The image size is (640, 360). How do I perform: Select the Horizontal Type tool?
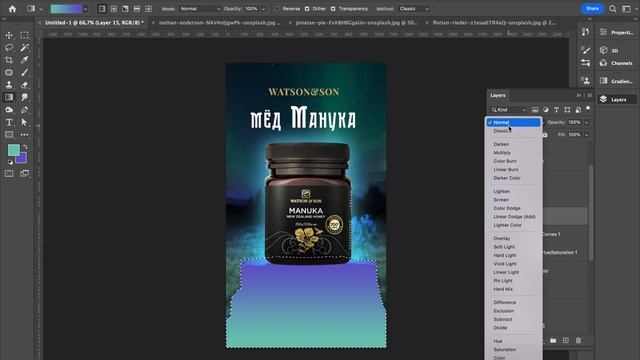9,122
